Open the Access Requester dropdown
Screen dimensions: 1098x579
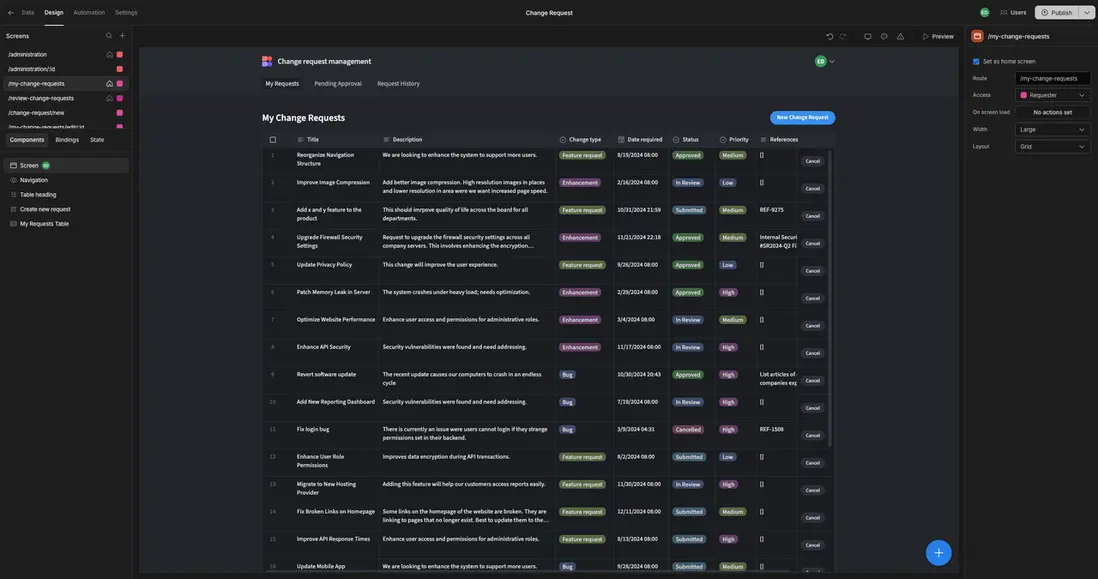[1053, 95]
